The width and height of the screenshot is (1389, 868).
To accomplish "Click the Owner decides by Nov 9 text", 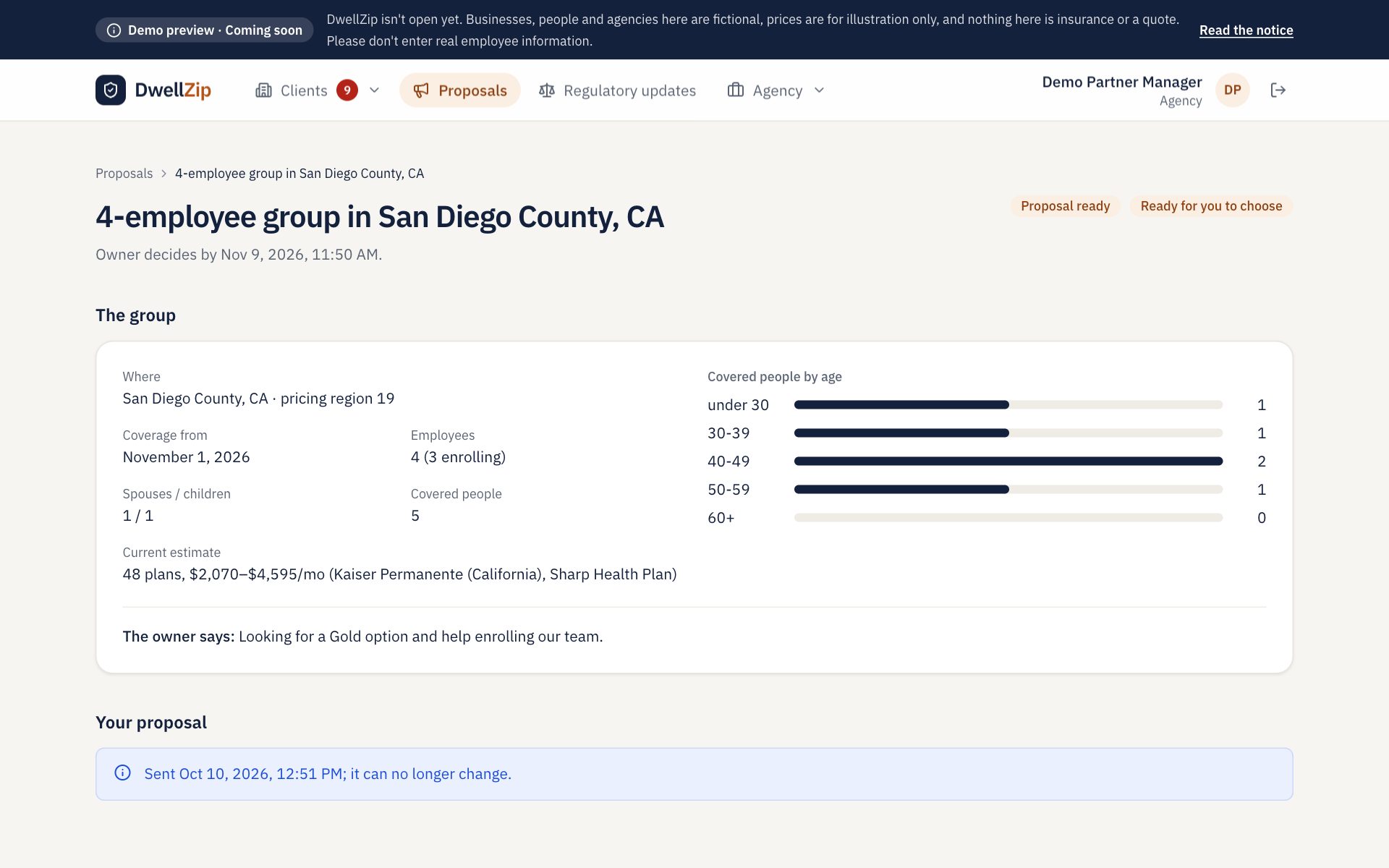I will point(239,255).
